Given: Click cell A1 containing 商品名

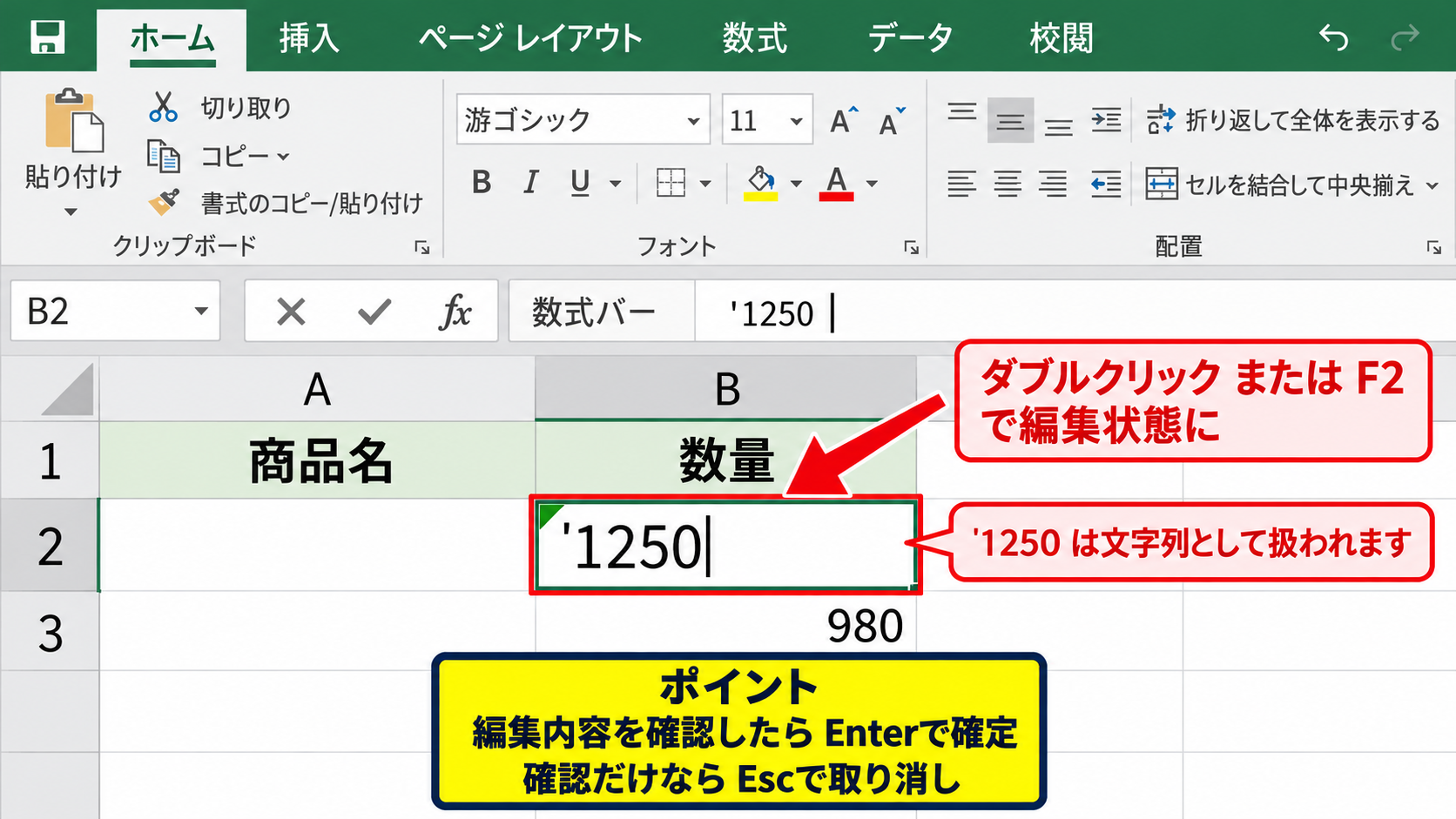Looking at the screenshot, I should click(x=317, y=460).
